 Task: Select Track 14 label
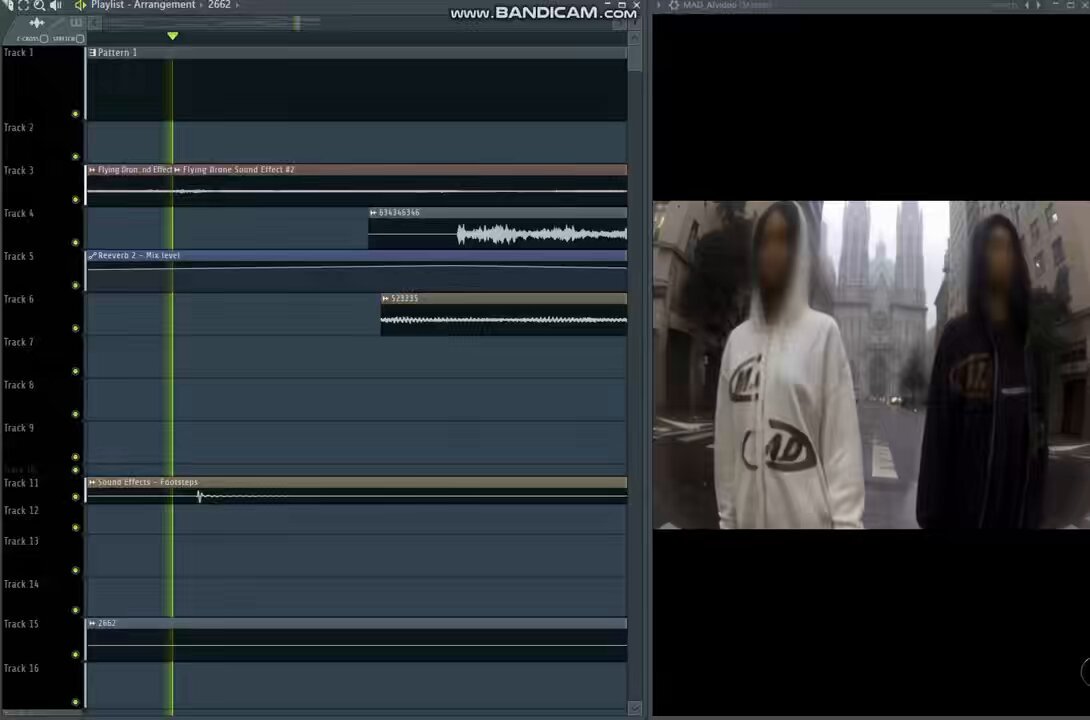tap(21, 584)
